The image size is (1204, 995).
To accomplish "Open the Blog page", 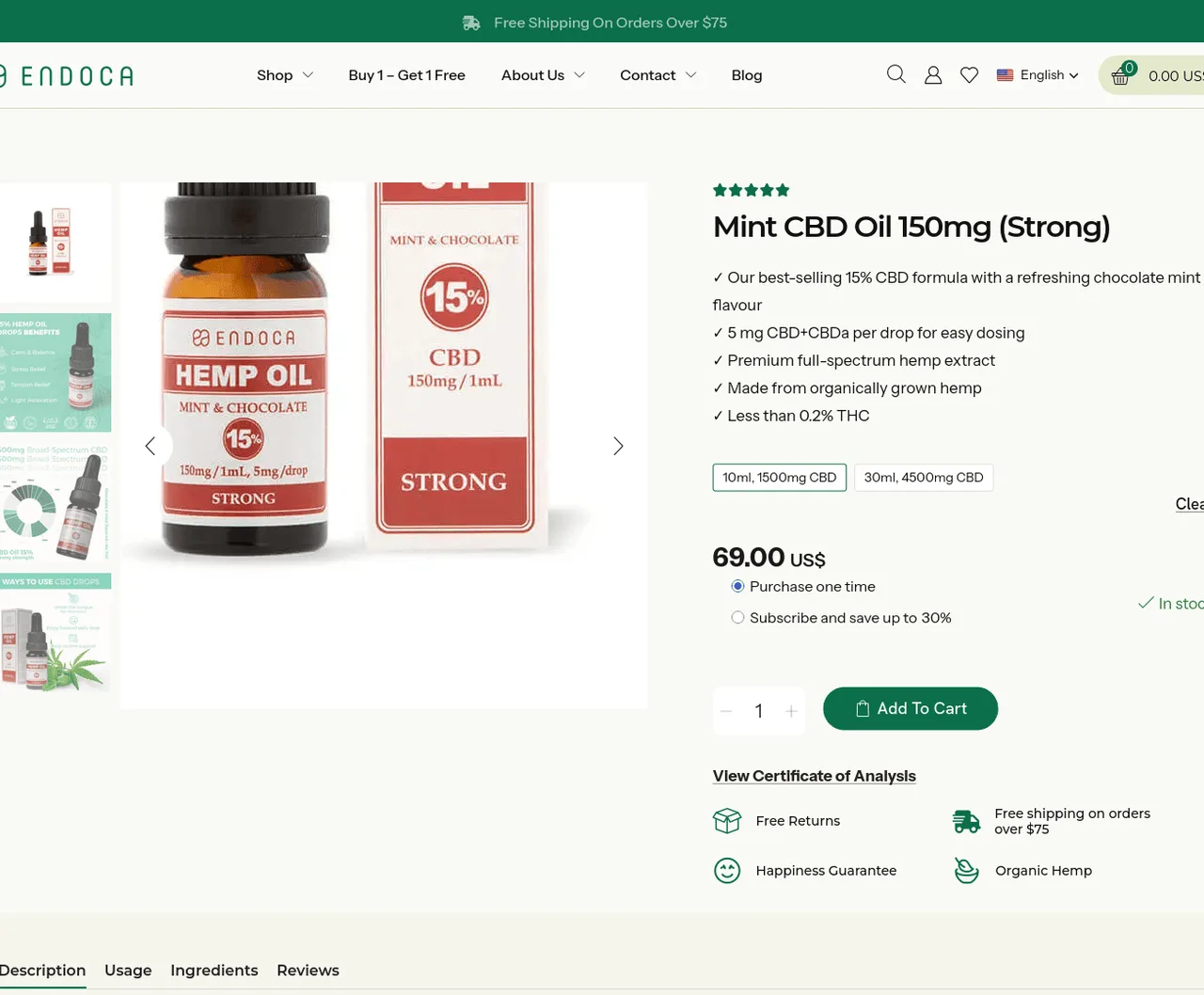I will point(747,75).
